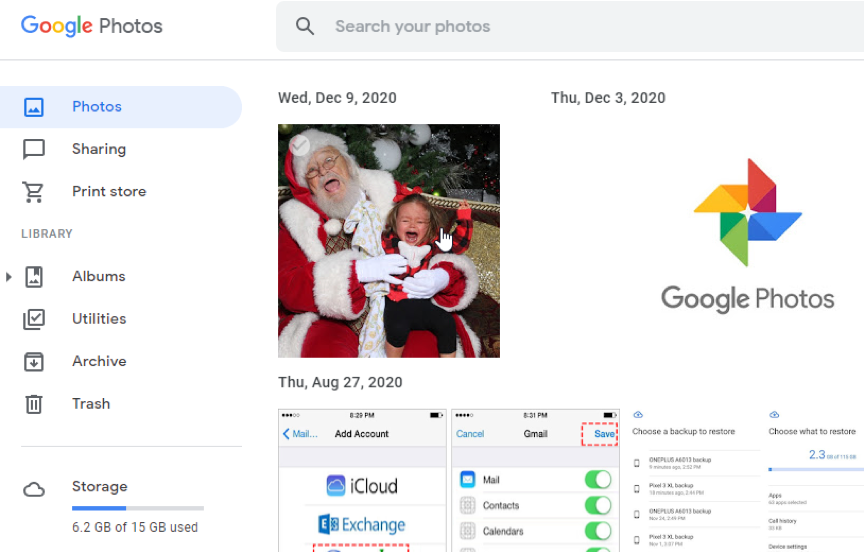The width and height of the screenshot is (864, 552).
Task: Click the search magnifier icon
Action: click(x=305, y=26)
